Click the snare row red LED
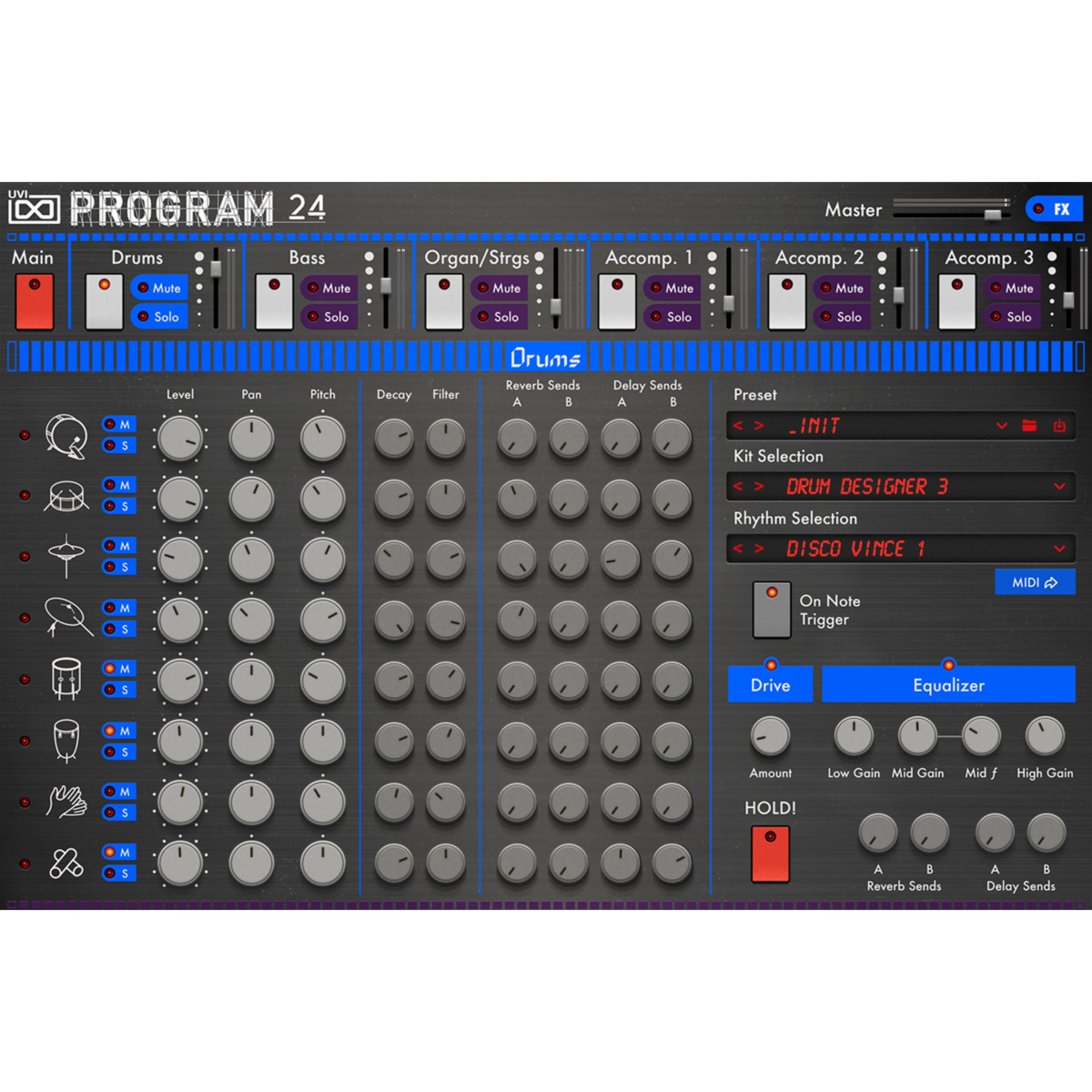The height and width of the screenshot is (1092, 1092). tap(25, 496)
